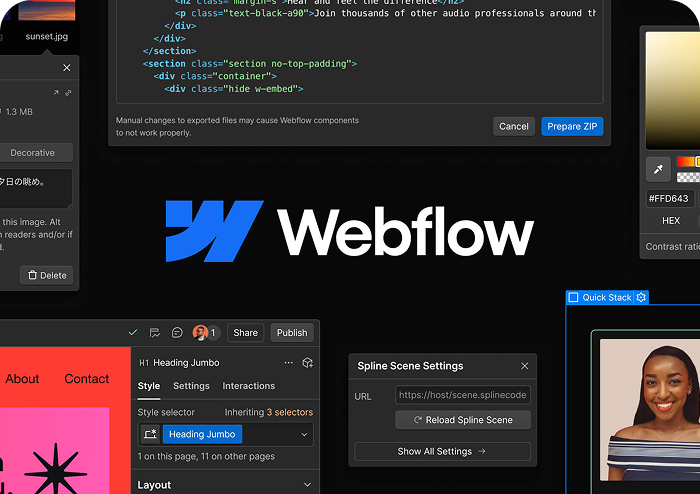700x494 pixels.
Task: Click the collaborator avatar in toolbar
Action: pyautogui.click(x=200, y=332)
